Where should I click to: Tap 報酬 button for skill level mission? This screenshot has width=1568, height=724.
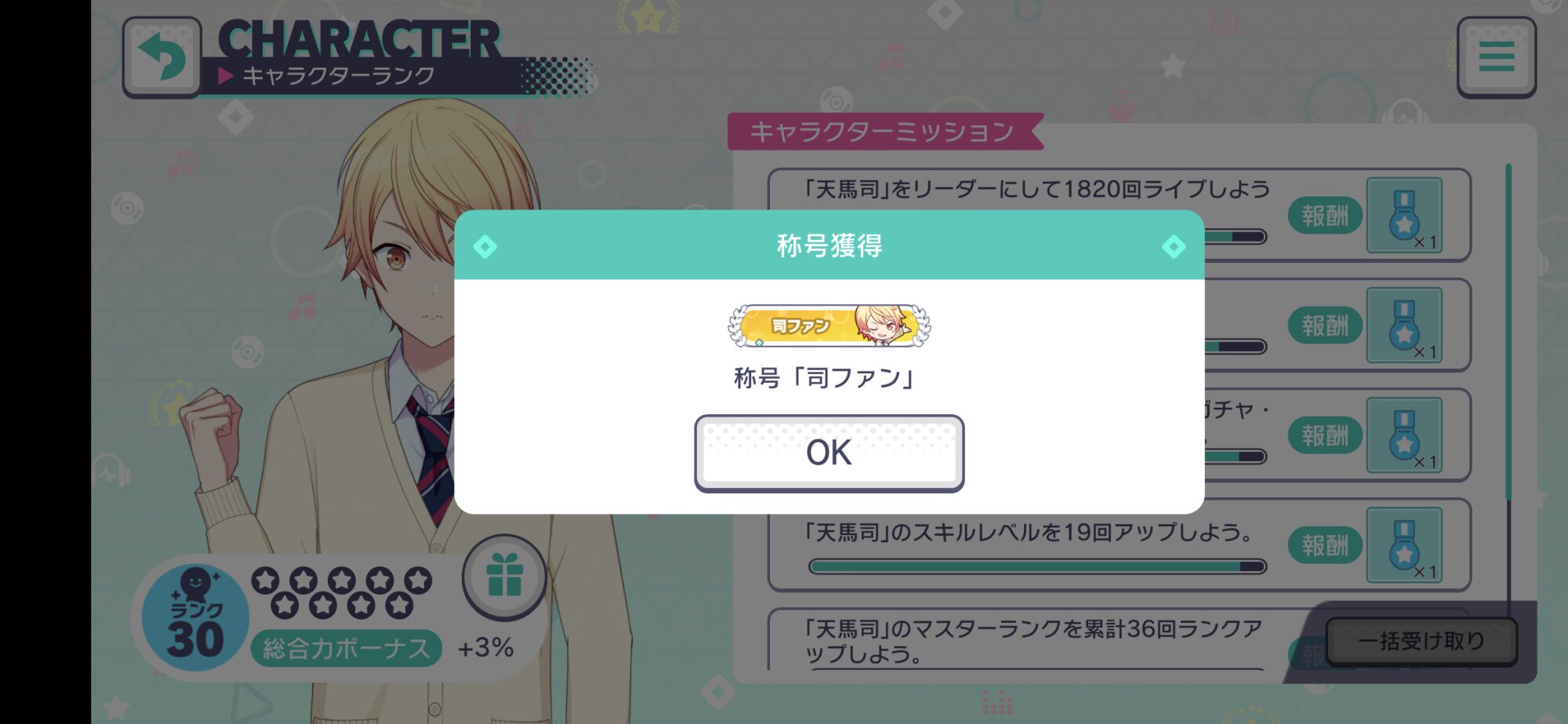(1325, 545)
